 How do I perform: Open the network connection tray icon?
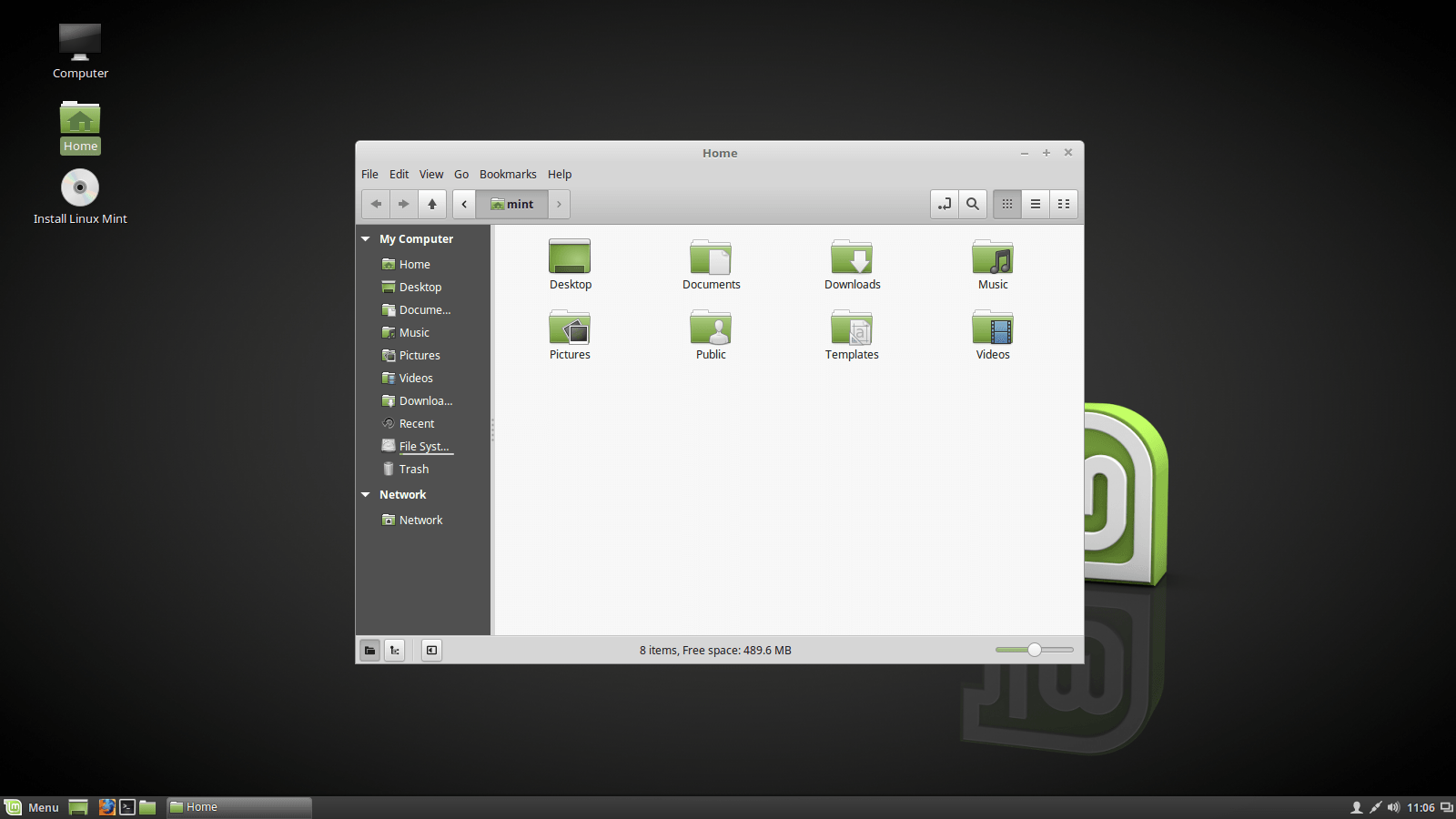click(1375, 807)
